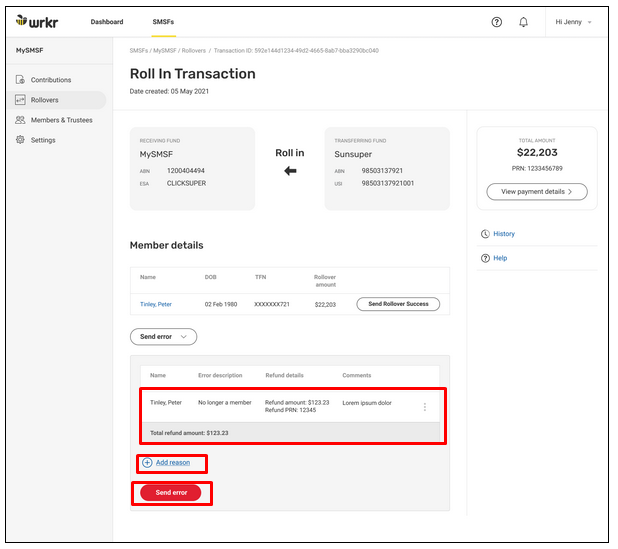Click No longer a member error description
The width and height of the screenshot is (618, 549).
[x=225, y=402]
